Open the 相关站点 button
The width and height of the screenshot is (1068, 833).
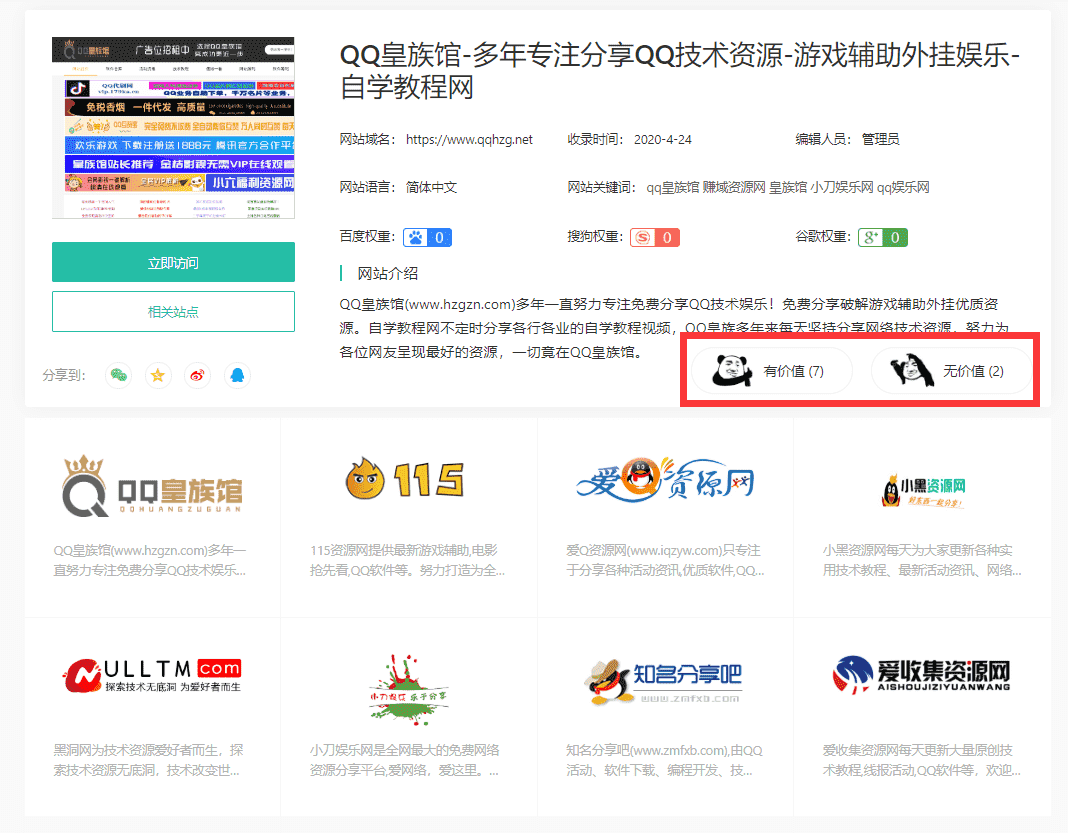pos(172,311)
